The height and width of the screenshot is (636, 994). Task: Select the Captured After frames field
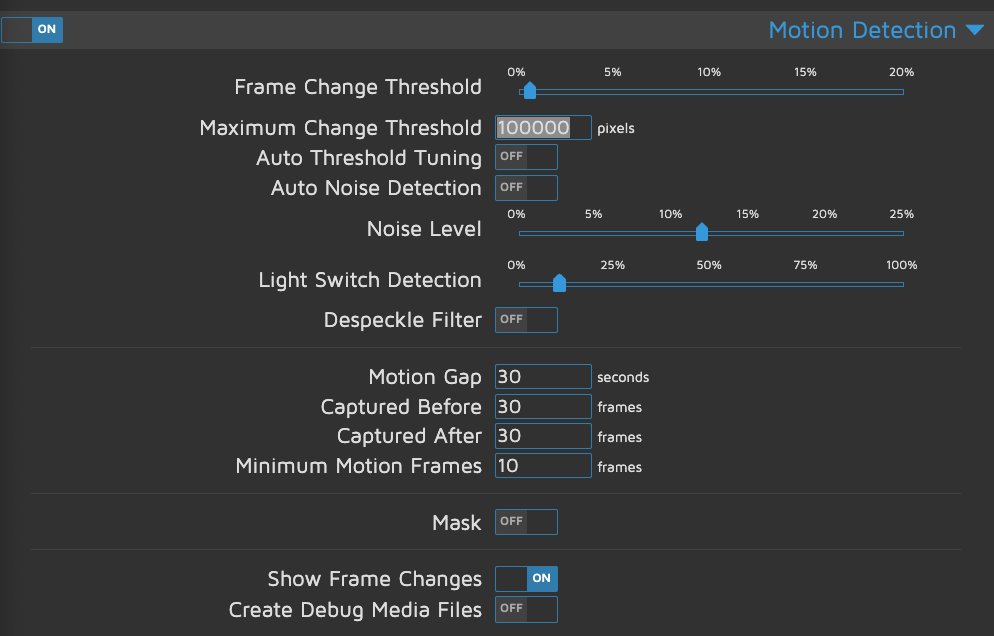pyautogui.click(x=543, y=436)
